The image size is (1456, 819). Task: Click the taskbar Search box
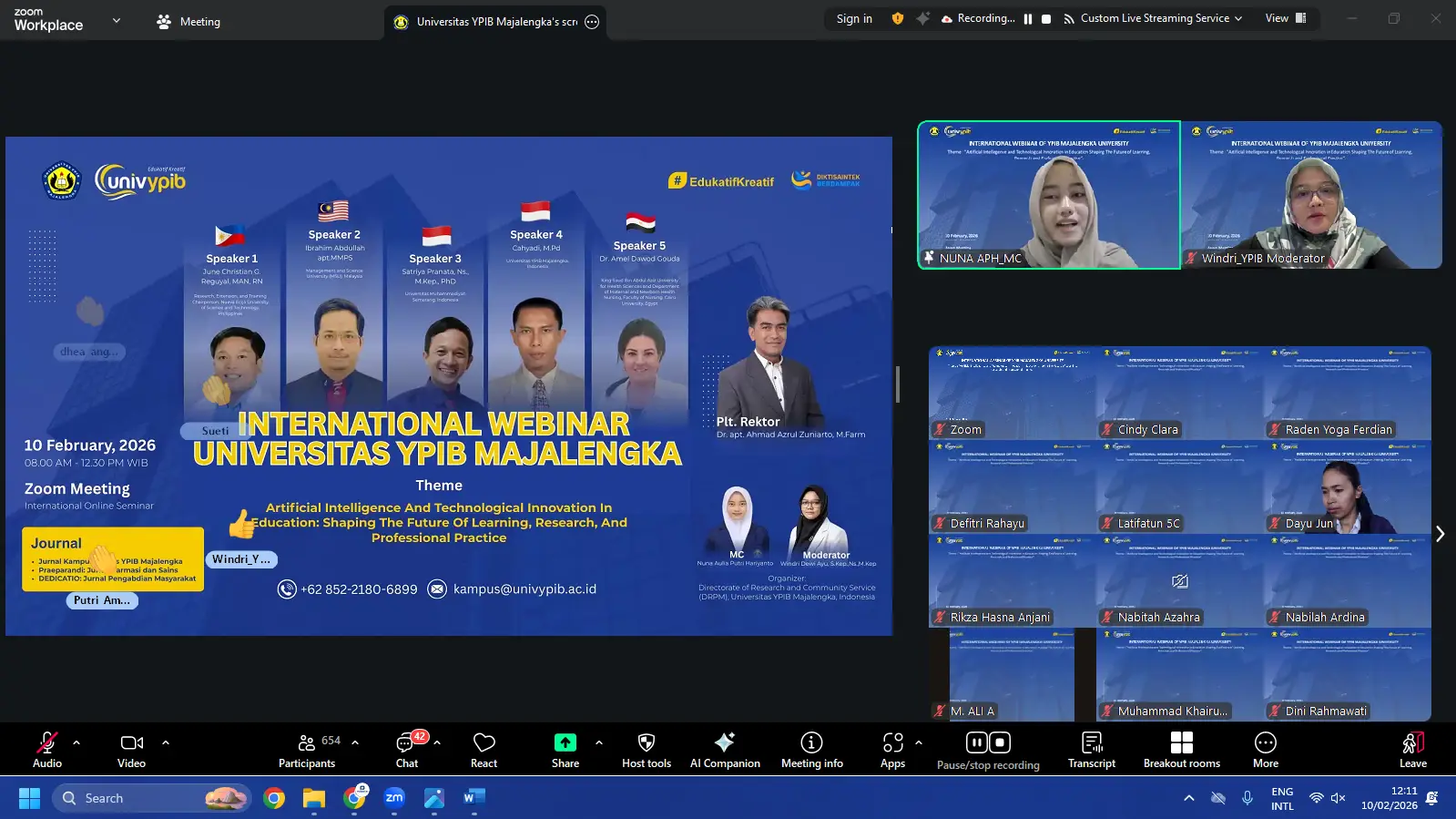(x=150, y=798)
